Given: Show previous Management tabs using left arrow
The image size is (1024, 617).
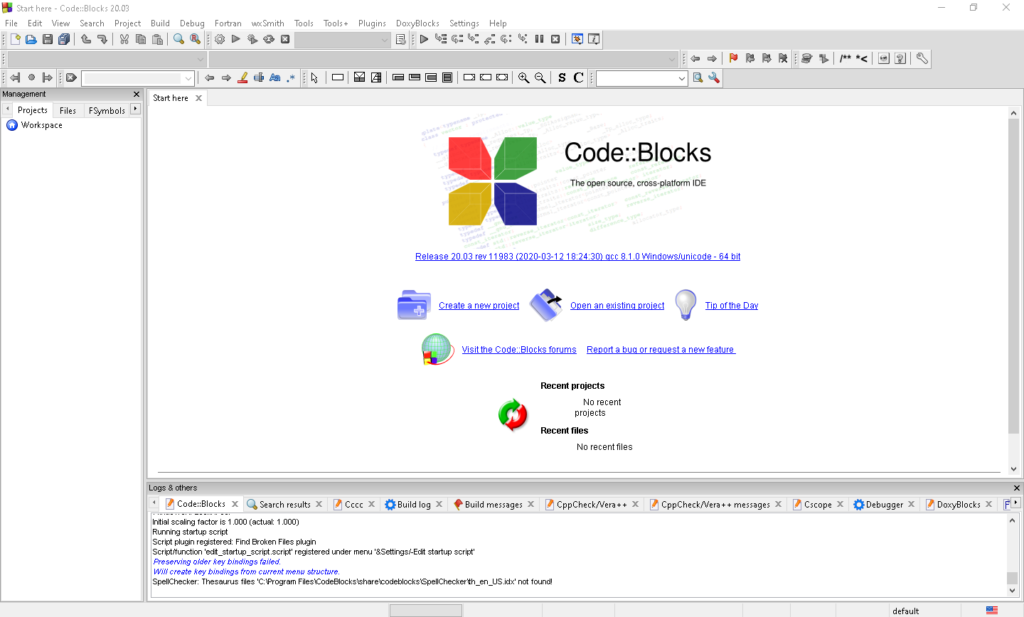Looking at the screenshot, I should pos(7,109).
